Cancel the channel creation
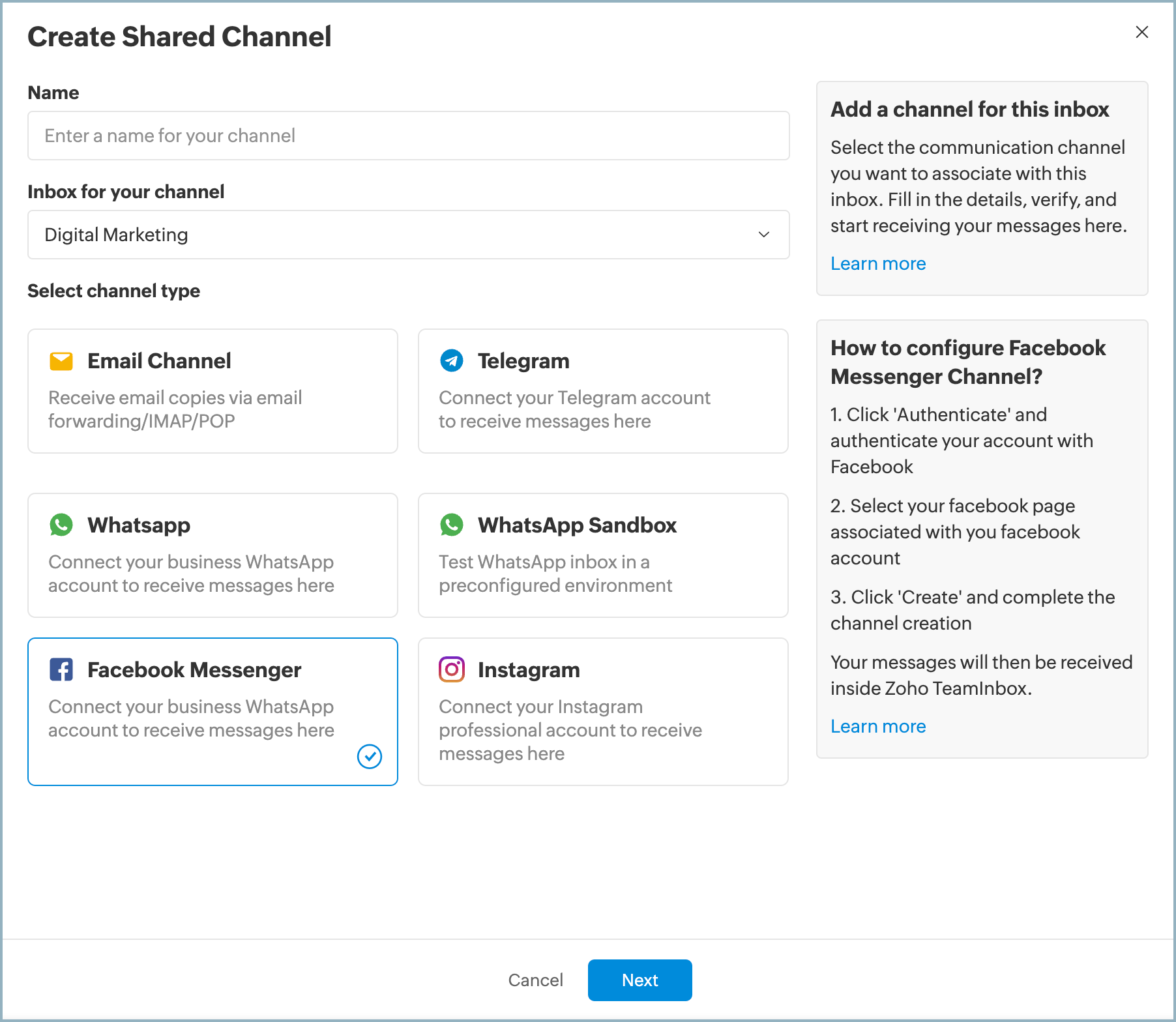Screen dimensions: 1176x1022 click(536, 980)
